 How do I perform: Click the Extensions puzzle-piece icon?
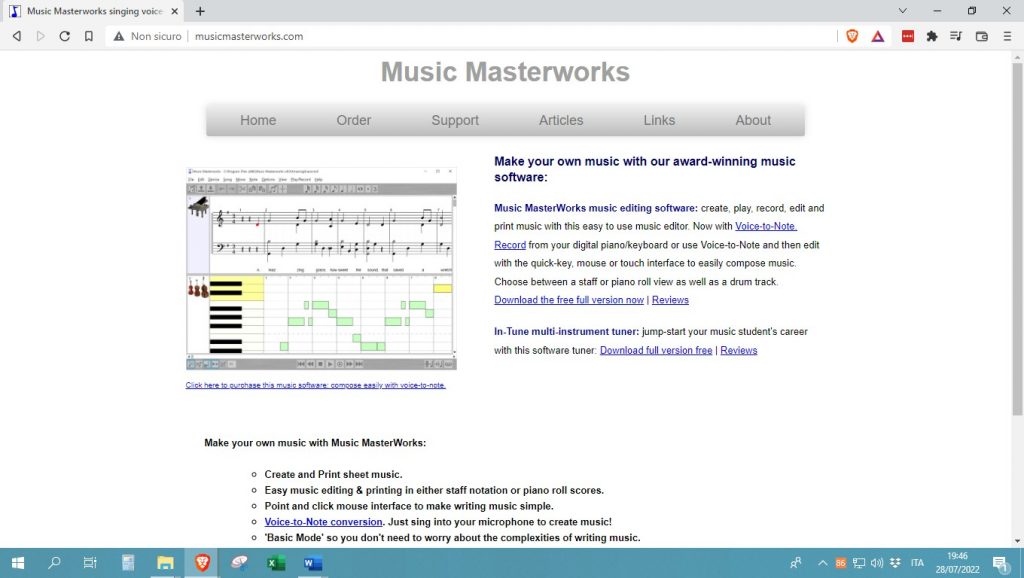click(x=931, y=36)
